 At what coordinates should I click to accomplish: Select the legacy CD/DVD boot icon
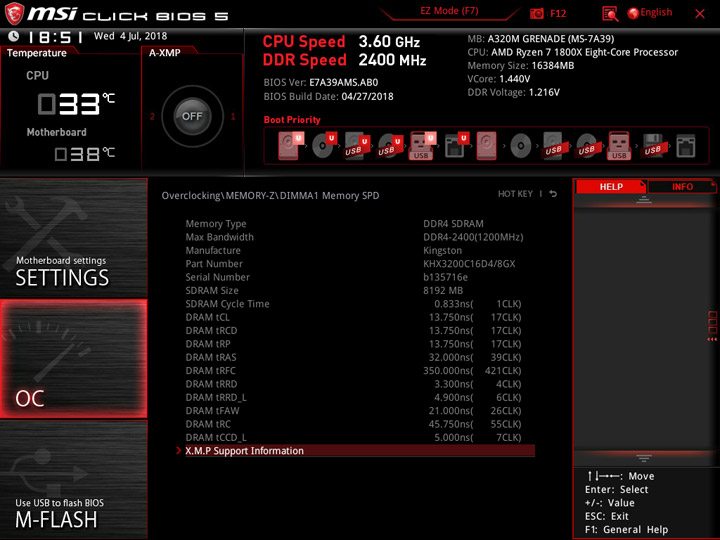point(521,146)
